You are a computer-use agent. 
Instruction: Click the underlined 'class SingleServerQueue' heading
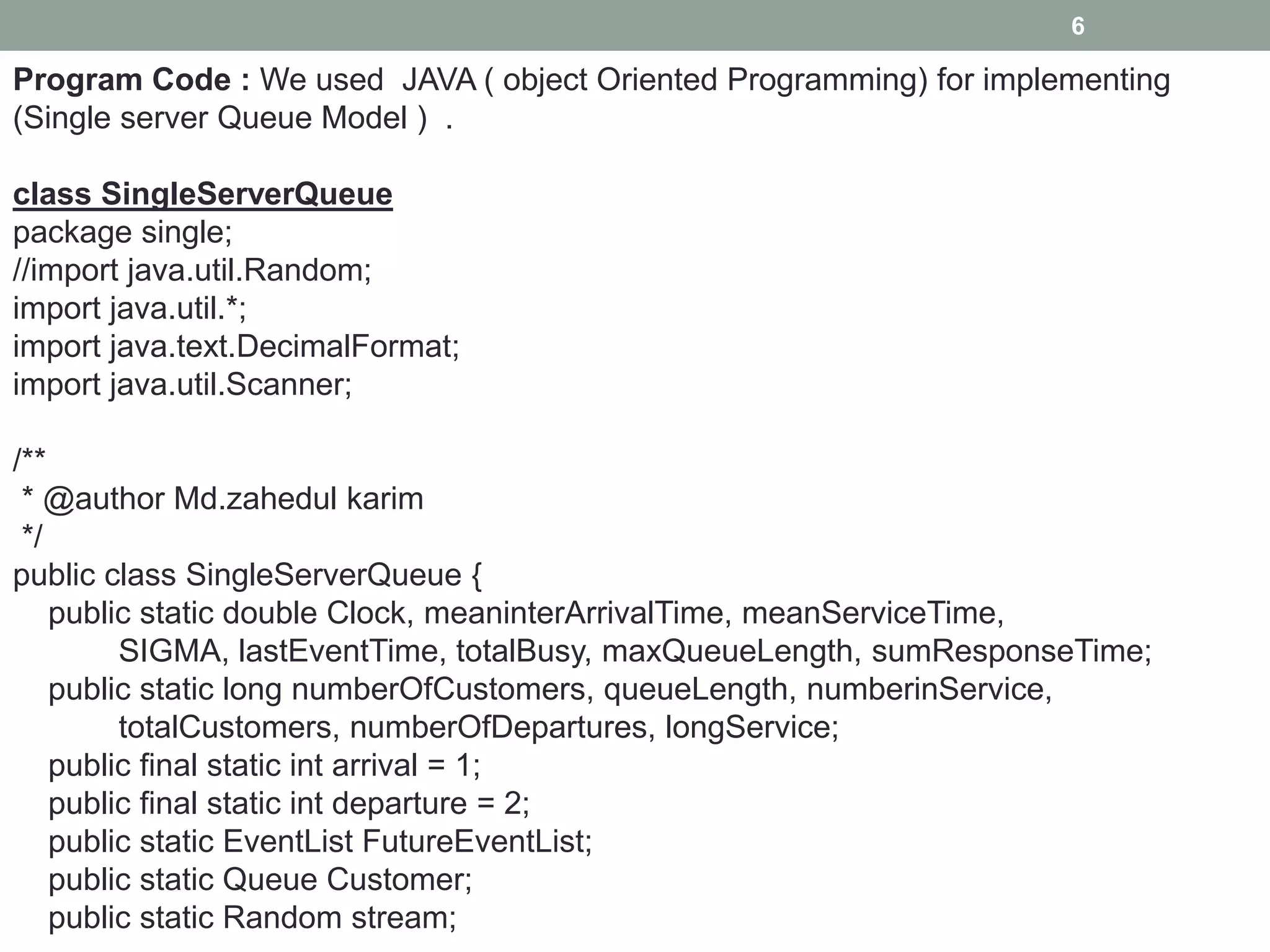point(203,194)
